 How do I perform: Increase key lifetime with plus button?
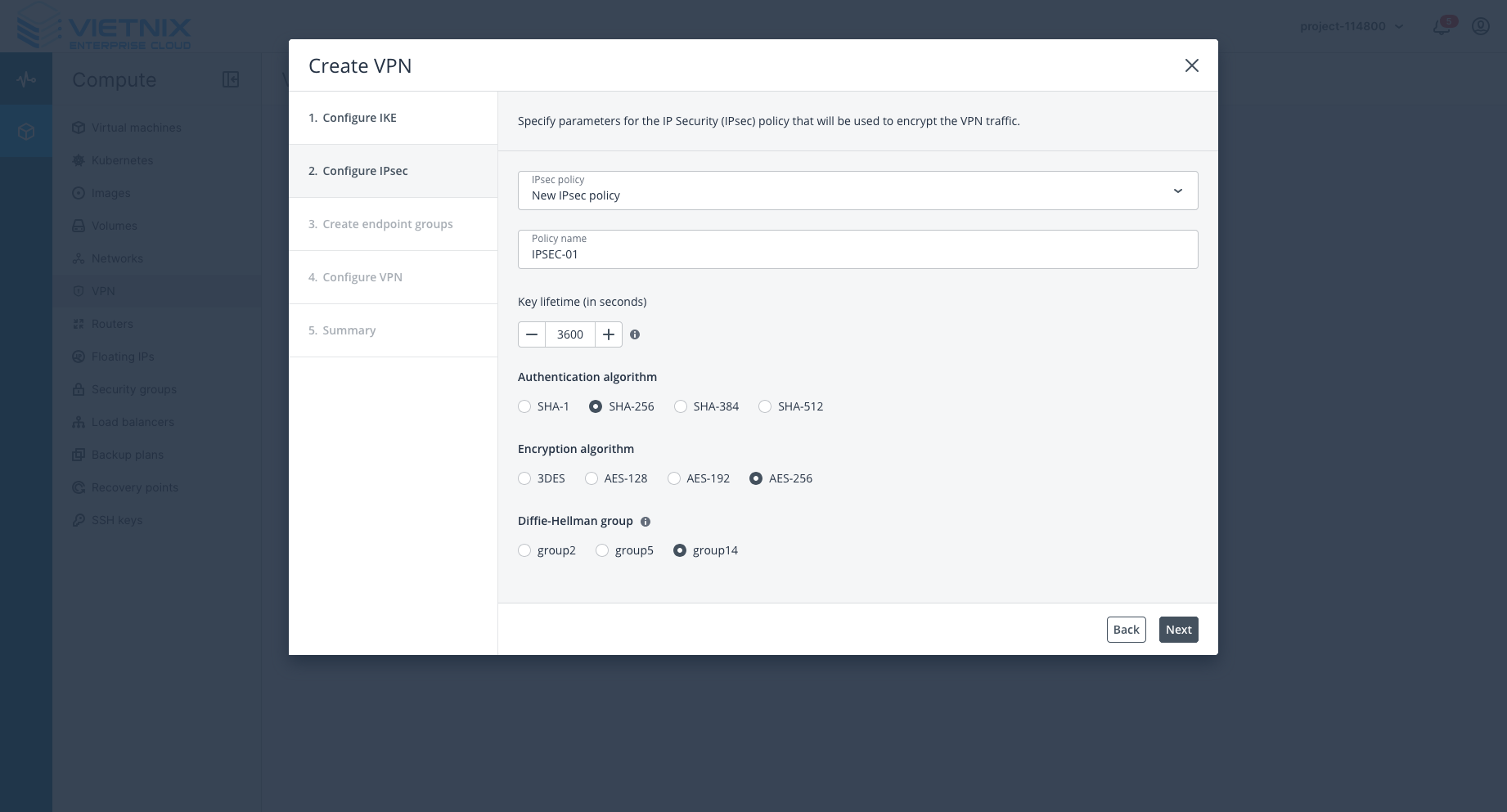coord(609,334)
